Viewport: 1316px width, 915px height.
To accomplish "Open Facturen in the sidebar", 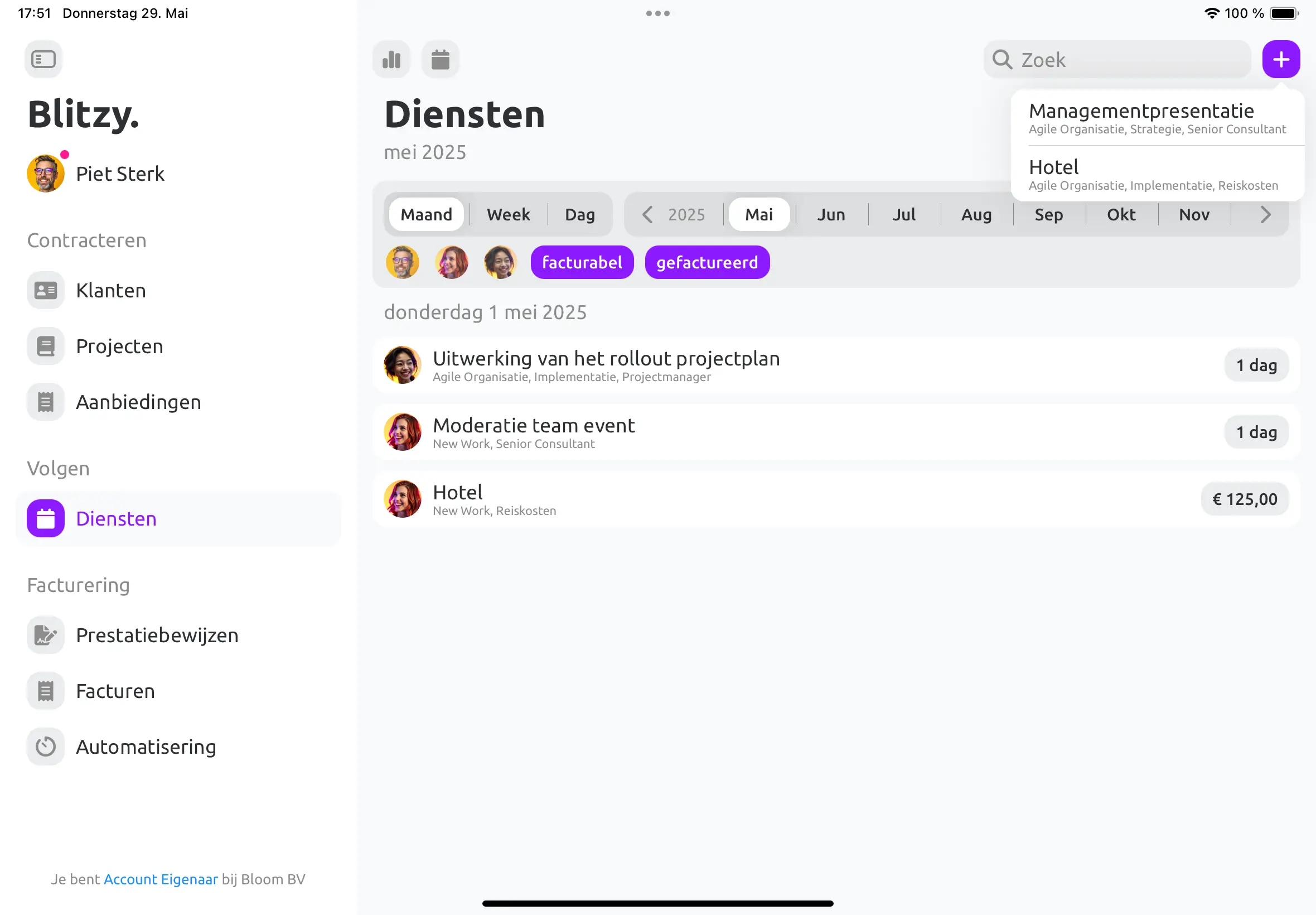I will coord(178,691).
